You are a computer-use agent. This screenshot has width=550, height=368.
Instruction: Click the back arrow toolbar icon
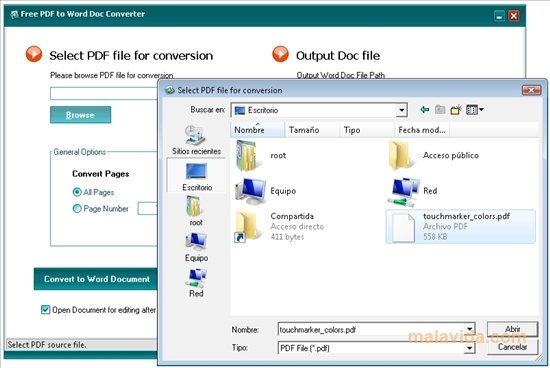pos(424,110)
